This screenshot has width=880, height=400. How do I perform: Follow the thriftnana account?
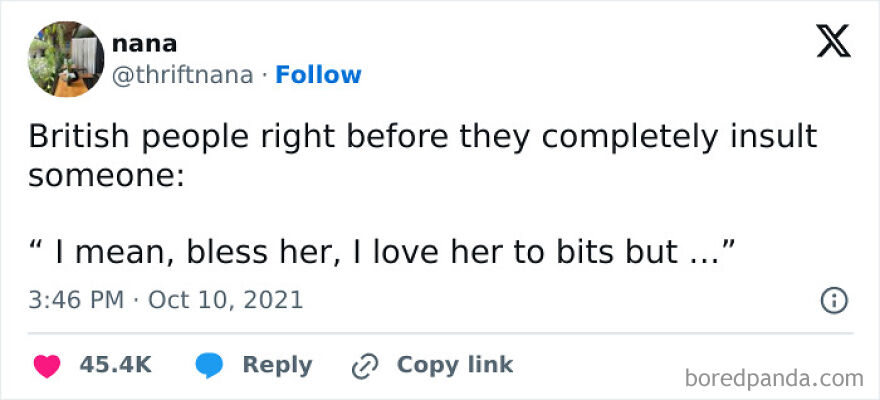318,75
